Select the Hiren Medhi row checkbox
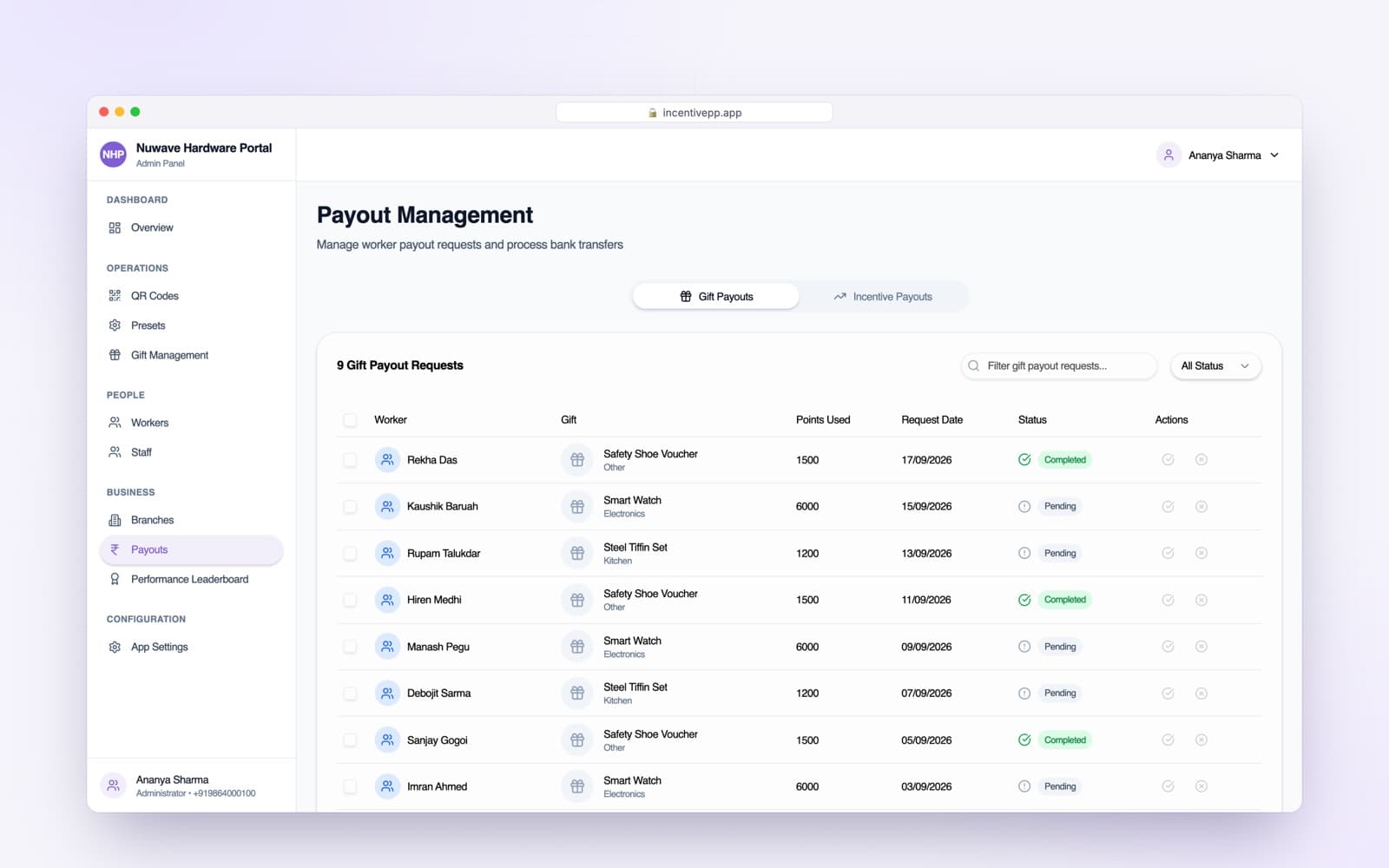Image resolution: width=1389 pixels, height=868 pixels. pyautogui.click(x=350, y=600)
